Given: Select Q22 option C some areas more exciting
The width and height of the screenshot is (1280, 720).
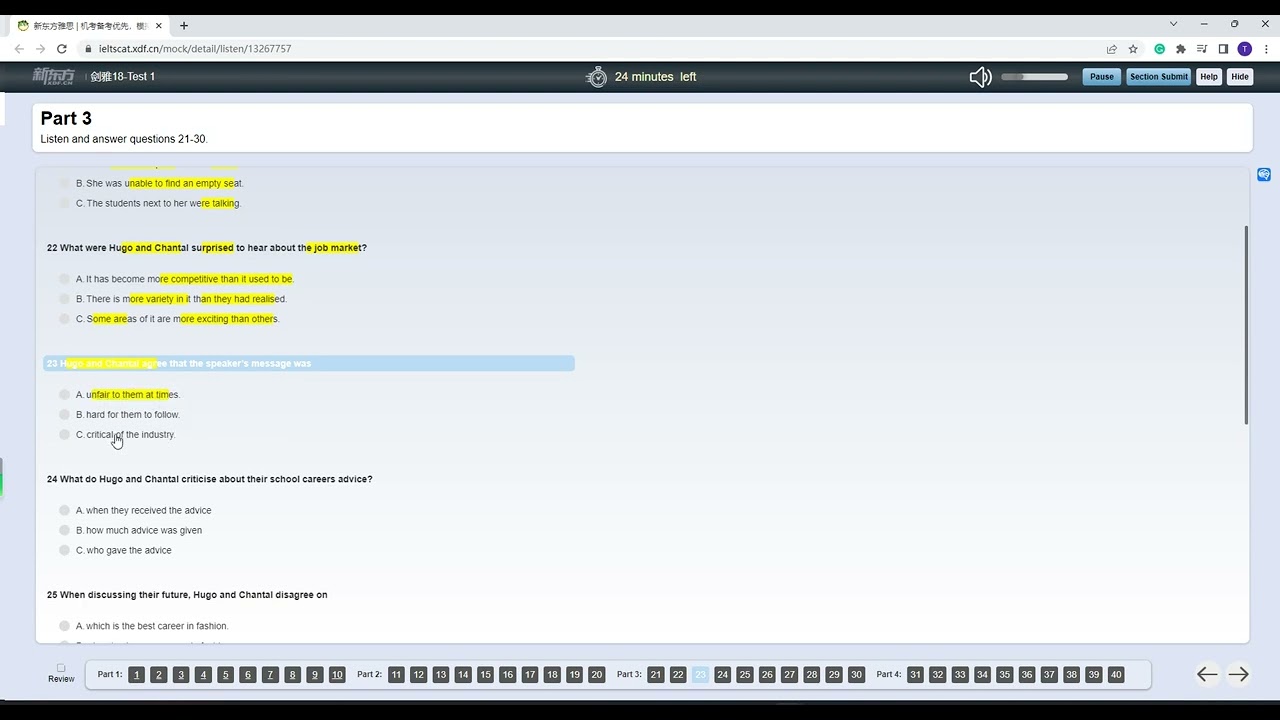Looking at the screenshot, I should pos(64,319).
